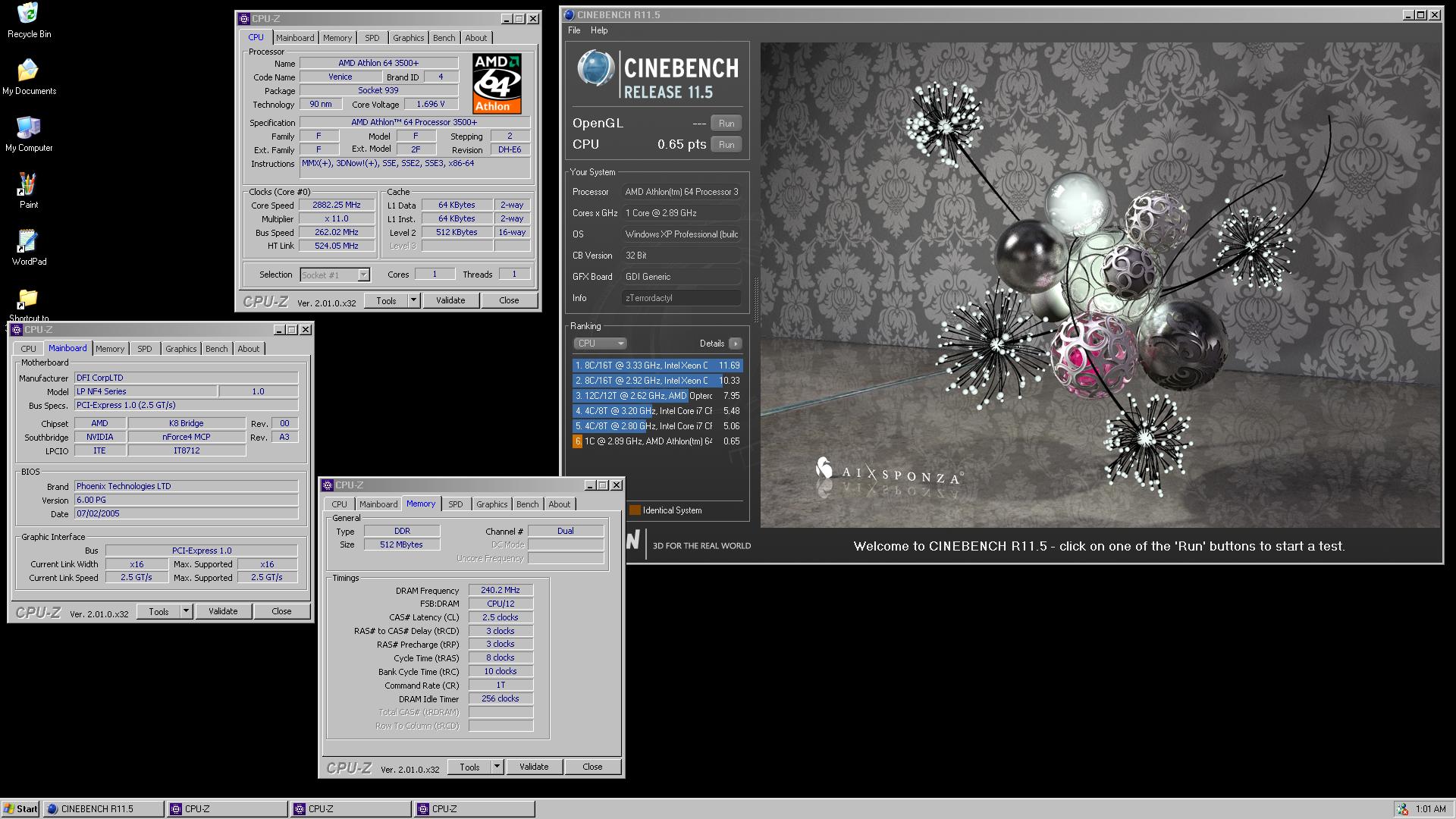Image resolution: width=1456 pixels, height=819 pixels.
Task: Select ranking row 1 Intel Xeon 11.69
Action: [657, 366]
